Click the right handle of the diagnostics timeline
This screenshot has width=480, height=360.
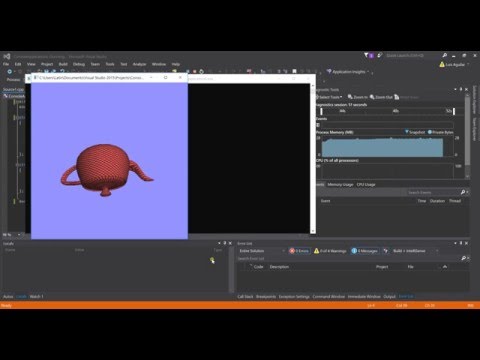(454, 111)
